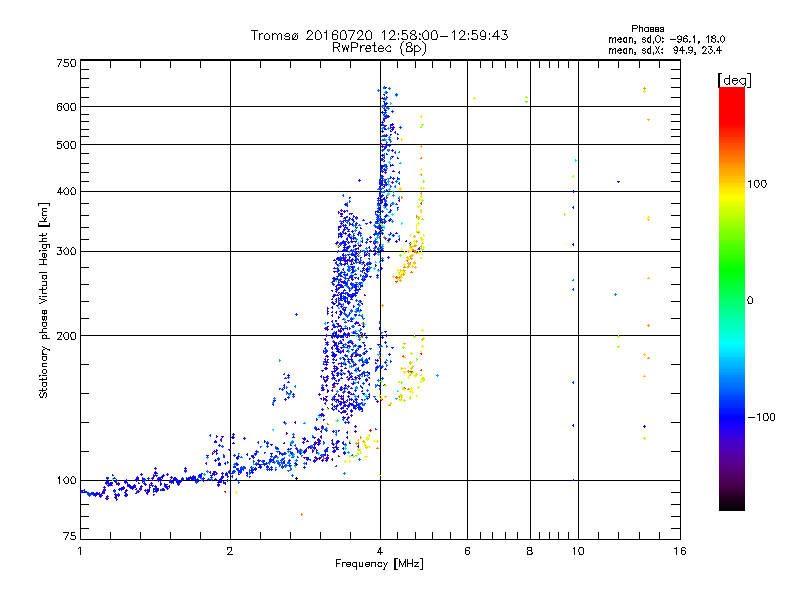The width and height of the screenshot is (800, 600).
Task: Select the 'mean, sd,X: 94.9, 23.4' line
Action: coord(665,50)
